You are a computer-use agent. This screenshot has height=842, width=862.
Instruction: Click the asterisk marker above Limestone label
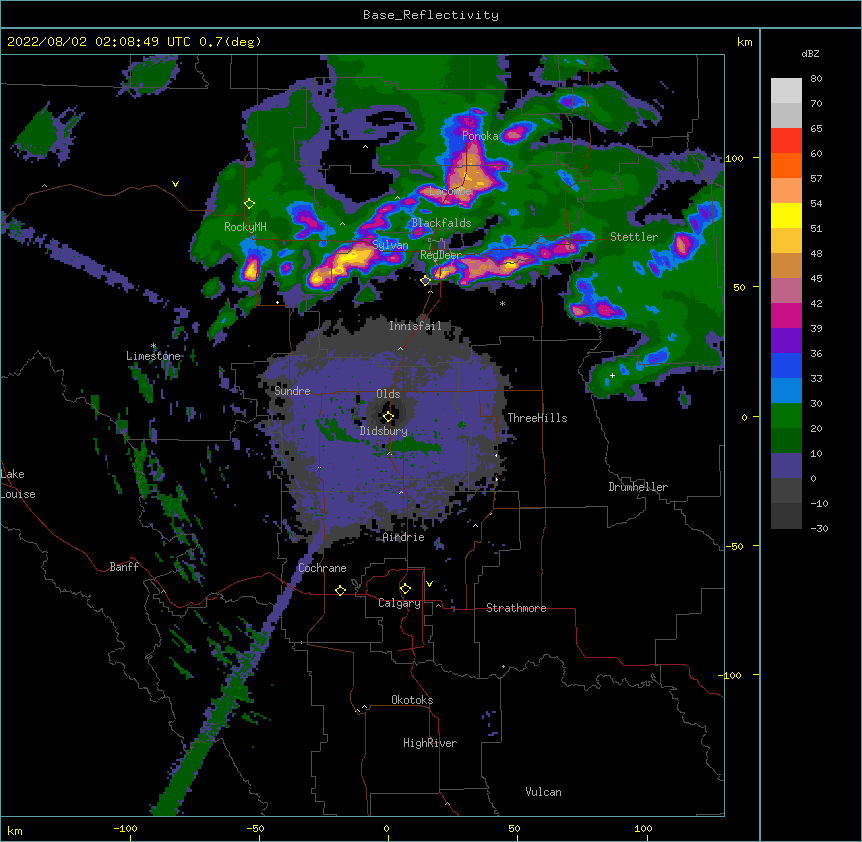pyautogui.click(x=153, y=346)
